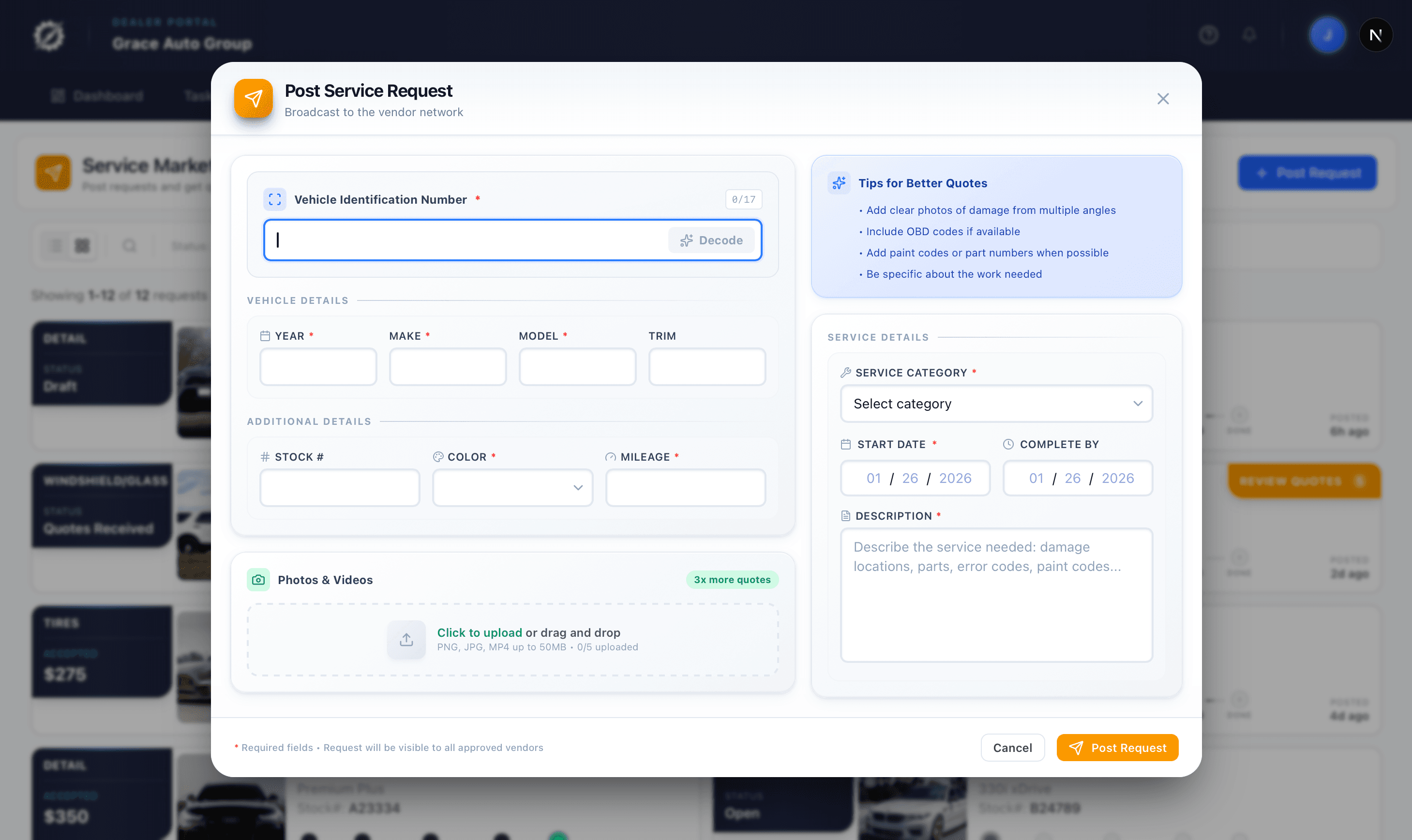Click the camera icon for Photos & Videos
This screenshot has height=840, width=1412.
pyautogui.click(x=258, y=580)
